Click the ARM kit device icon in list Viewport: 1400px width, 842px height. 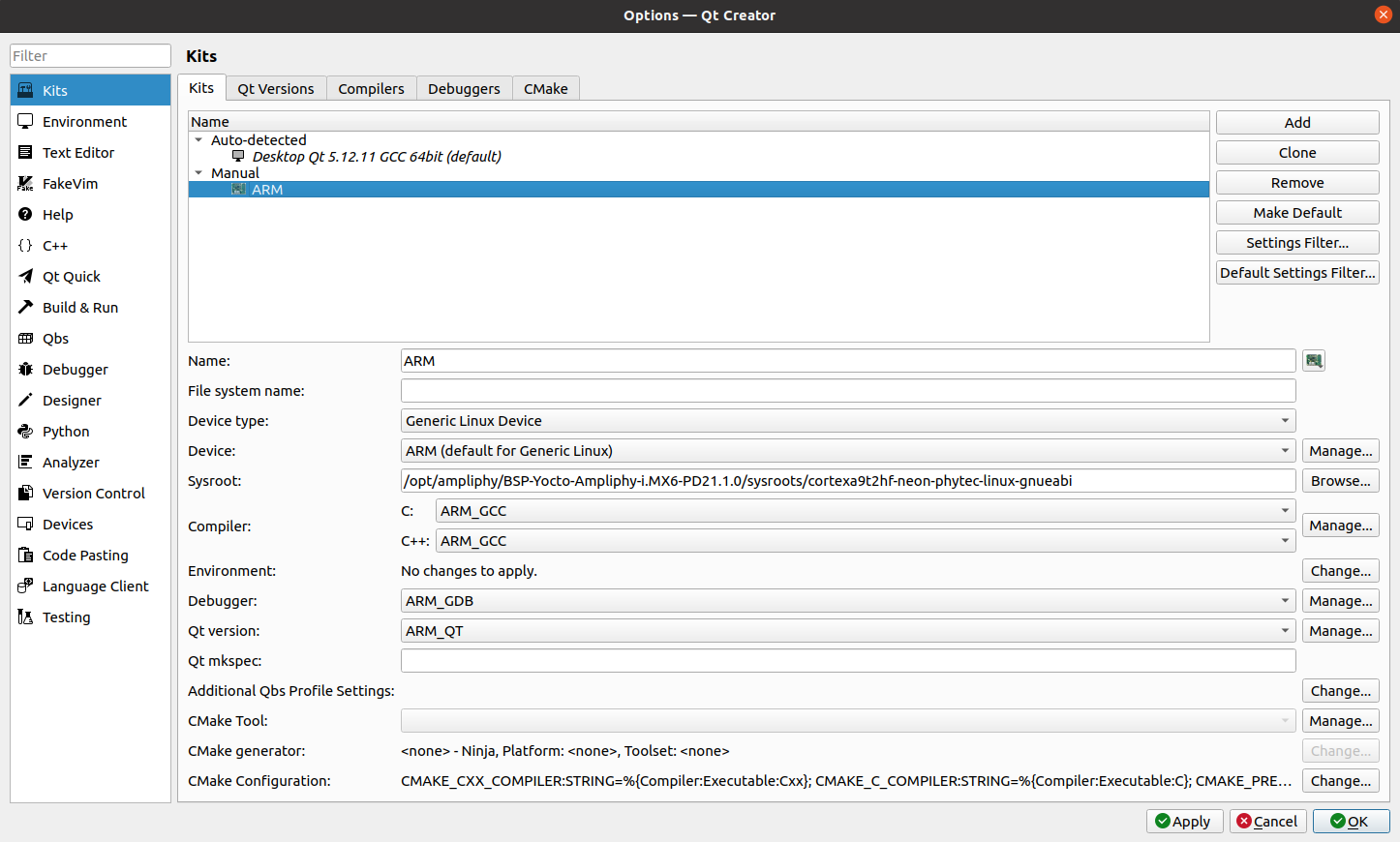[x=238, y=189]
